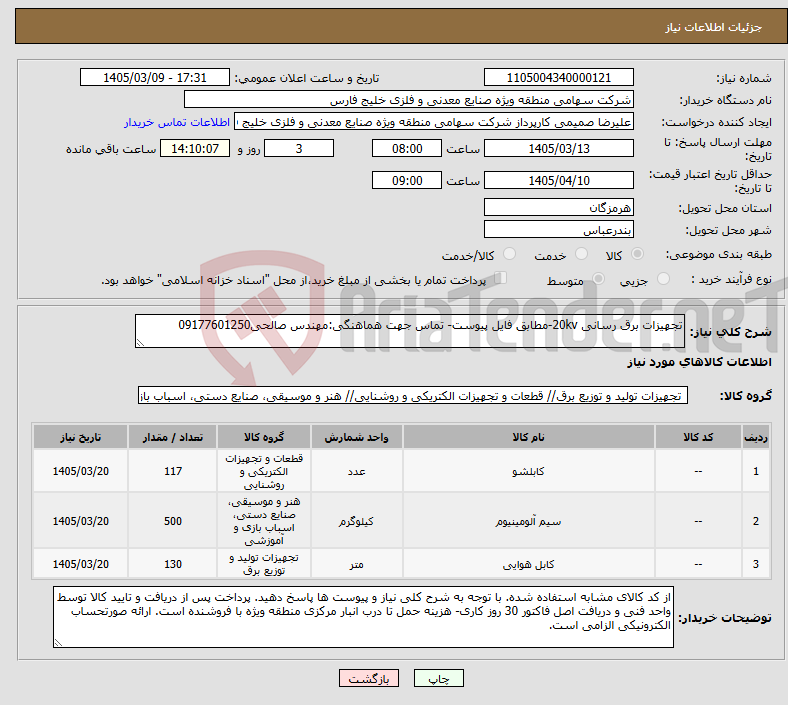This screenshot has width=788, height=705.
Task: Click the شرح کلی نیاز description box
Action: (410, 331)
